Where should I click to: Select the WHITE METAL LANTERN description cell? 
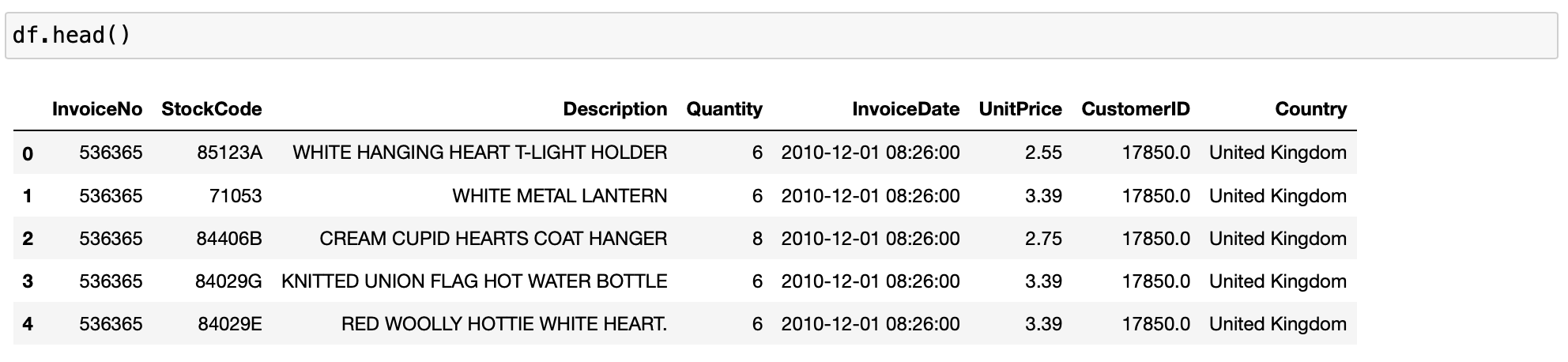pos(559,196)
